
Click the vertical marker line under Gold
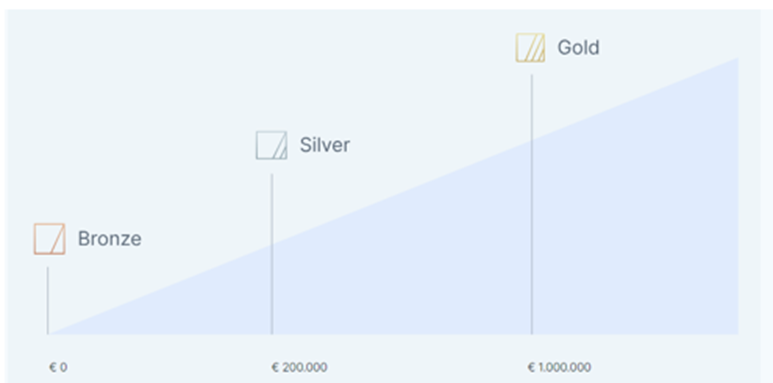point(531,205)
